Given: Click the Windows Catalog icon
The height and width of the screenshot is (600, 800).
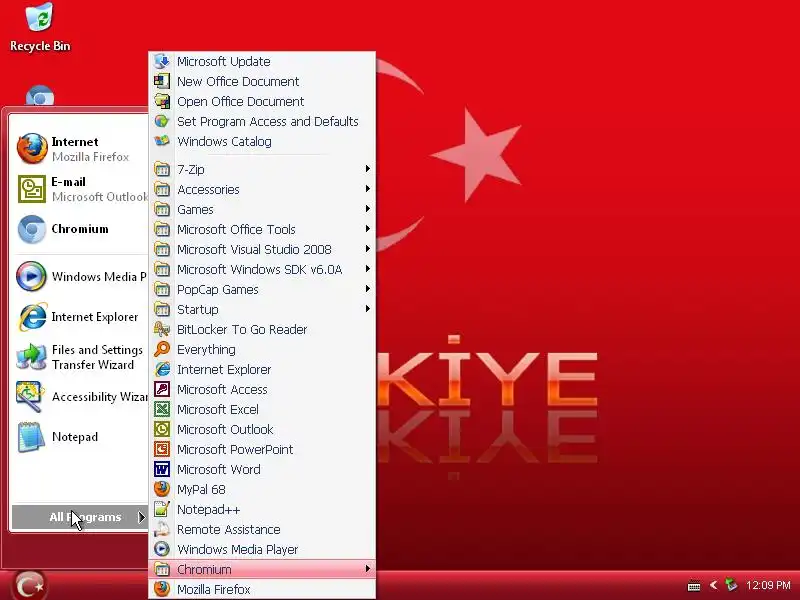Looking at the screenshot, I should tap(162, 141).
